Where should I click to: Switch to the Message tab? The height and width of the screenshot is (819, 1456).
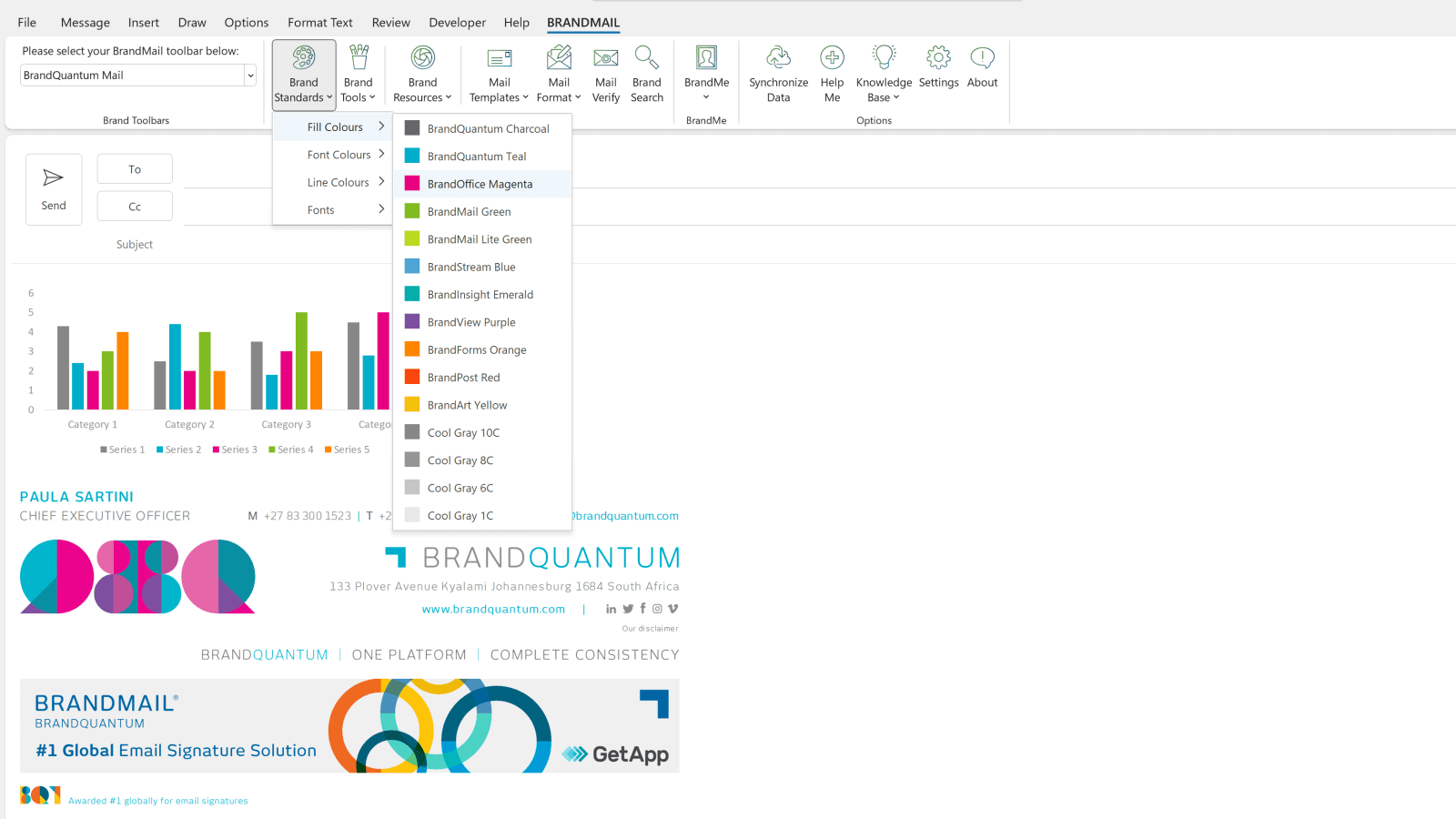pos(86,23)
